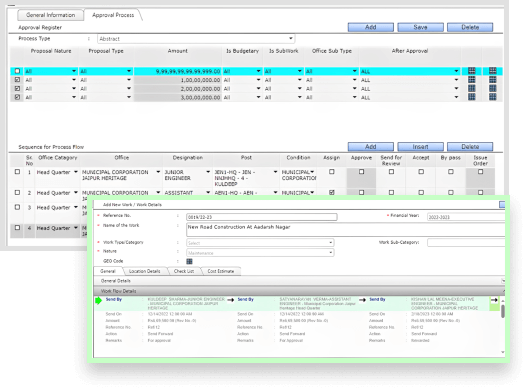Check Approve for the Junior Engineer row
529x392 pixels.
pyautogui.click(x=361, y=172)
